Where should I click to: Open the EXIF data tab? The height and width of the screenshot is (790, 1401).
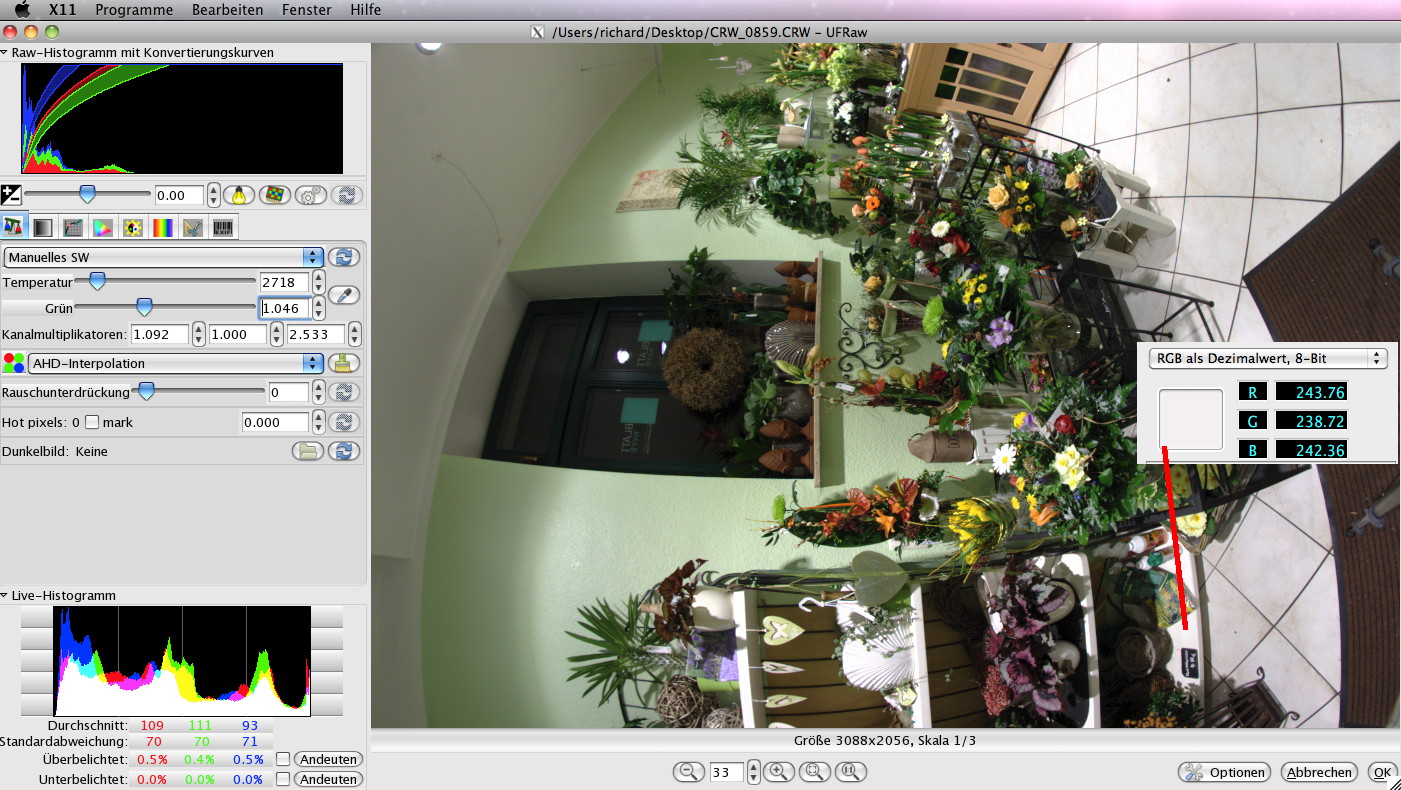click(x=223, y=228)
